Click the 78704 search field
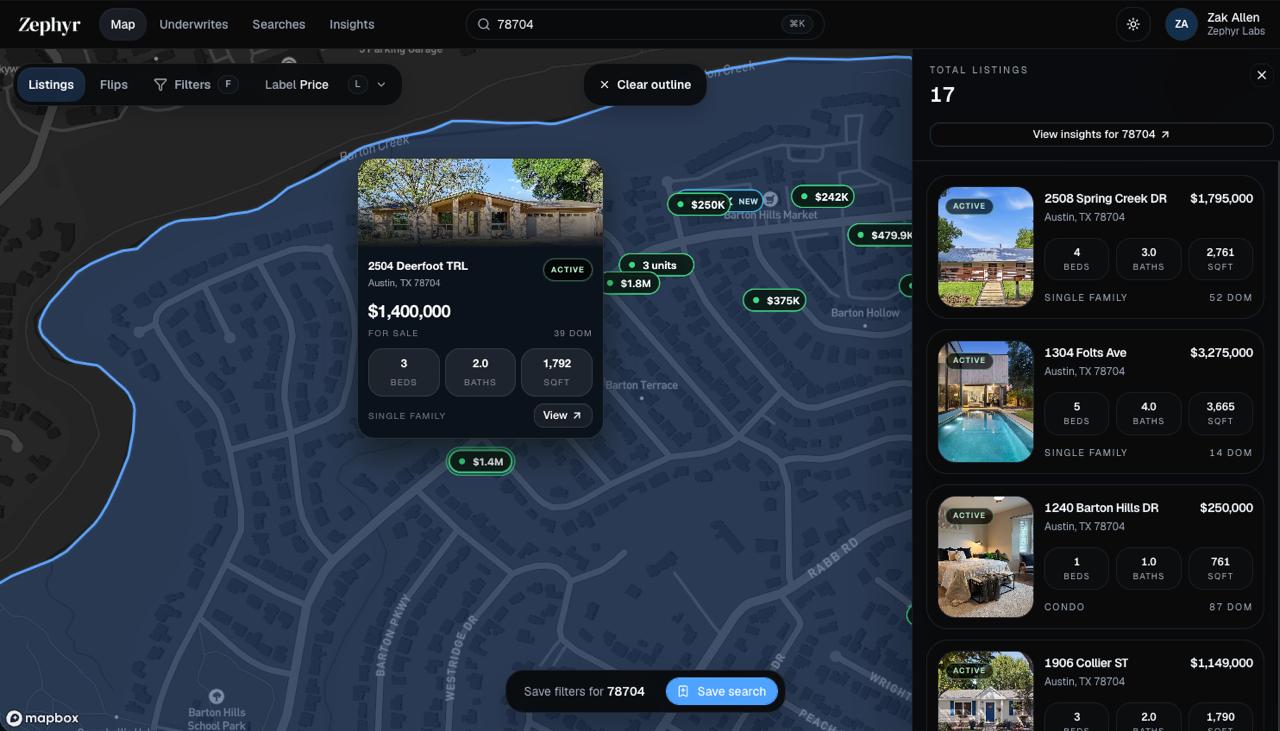Viewport: 1280px width, 731px height. [x=645, y=24]
